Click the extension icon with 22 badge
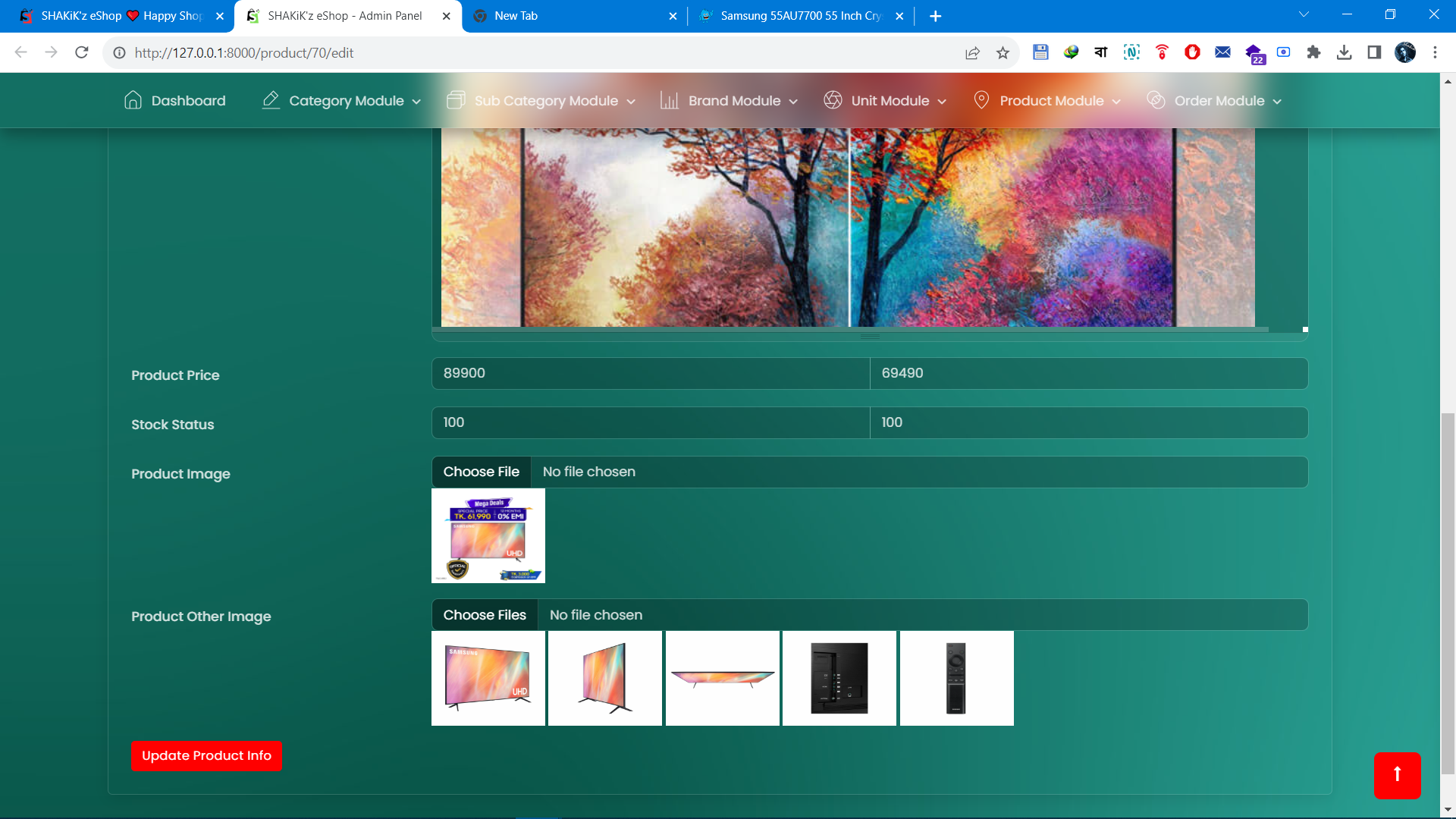This screenshot has width=1456, height=819. point(1254,54)
